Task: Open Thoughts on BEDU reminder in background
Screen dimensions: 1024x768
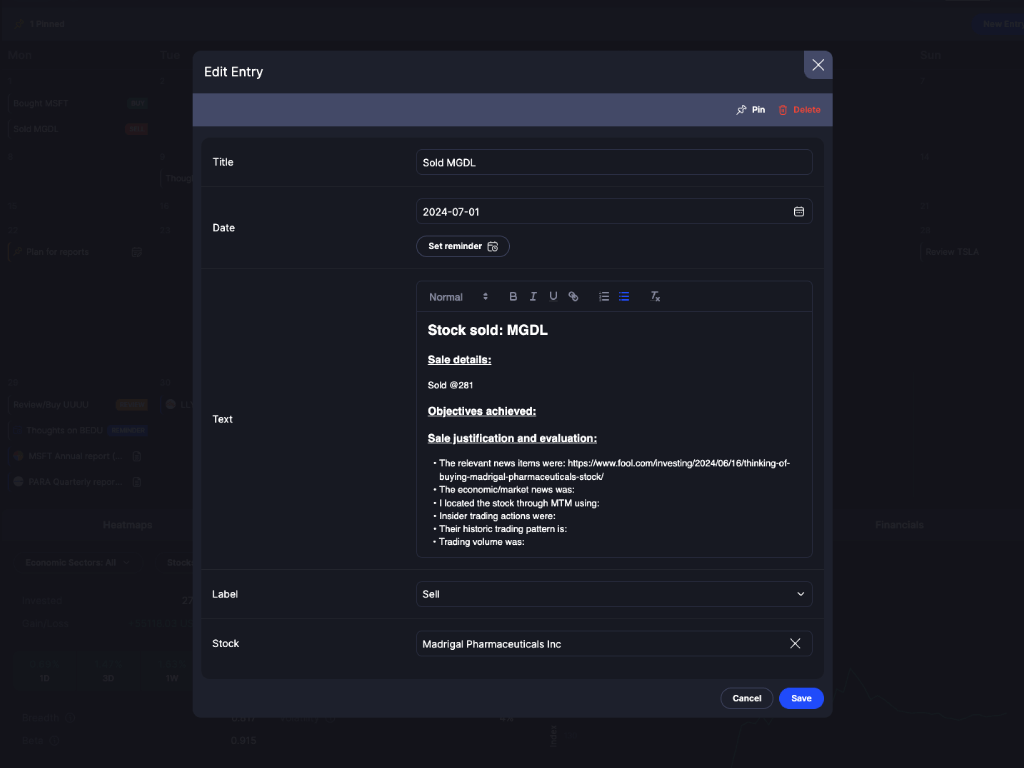Action: [x=78, y=430]
